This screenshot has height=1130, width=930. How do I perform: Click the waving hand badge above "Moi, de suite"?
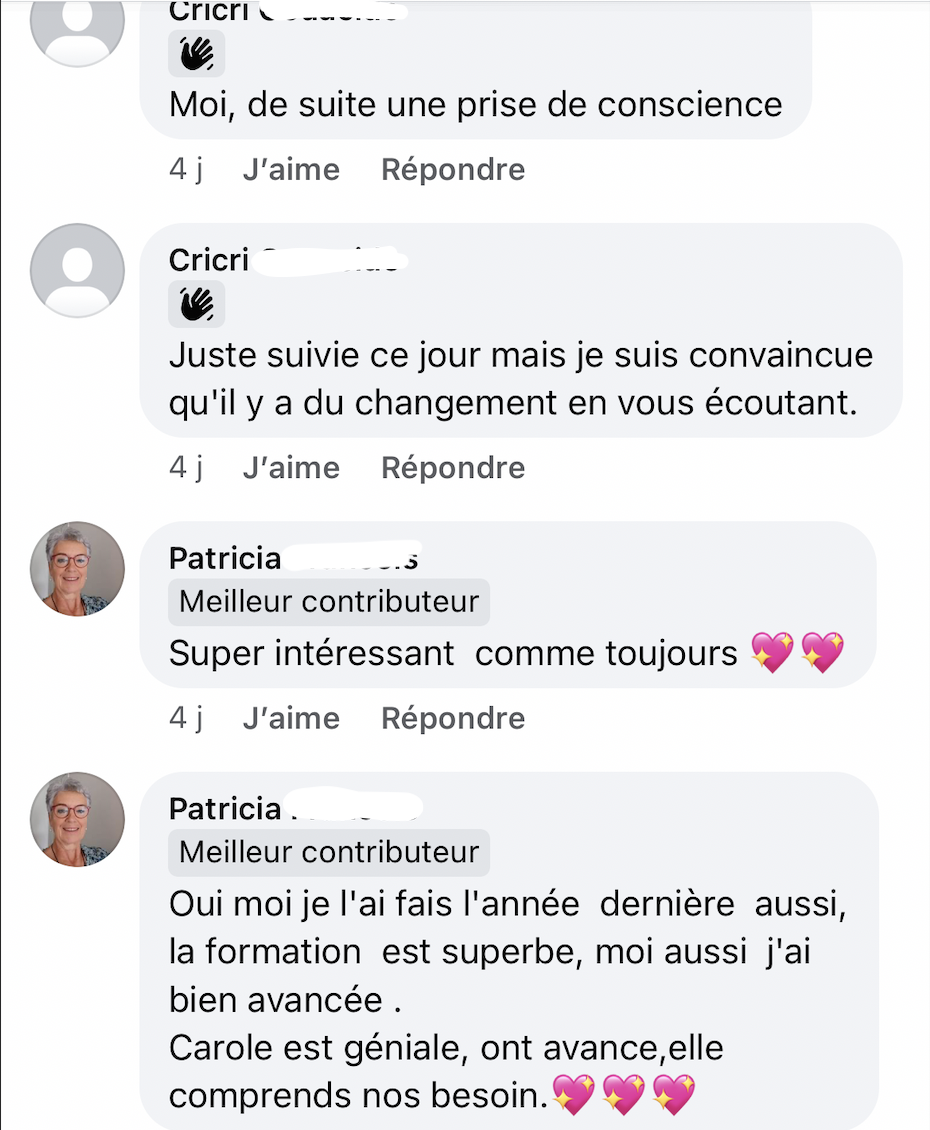tap(196, 54)
